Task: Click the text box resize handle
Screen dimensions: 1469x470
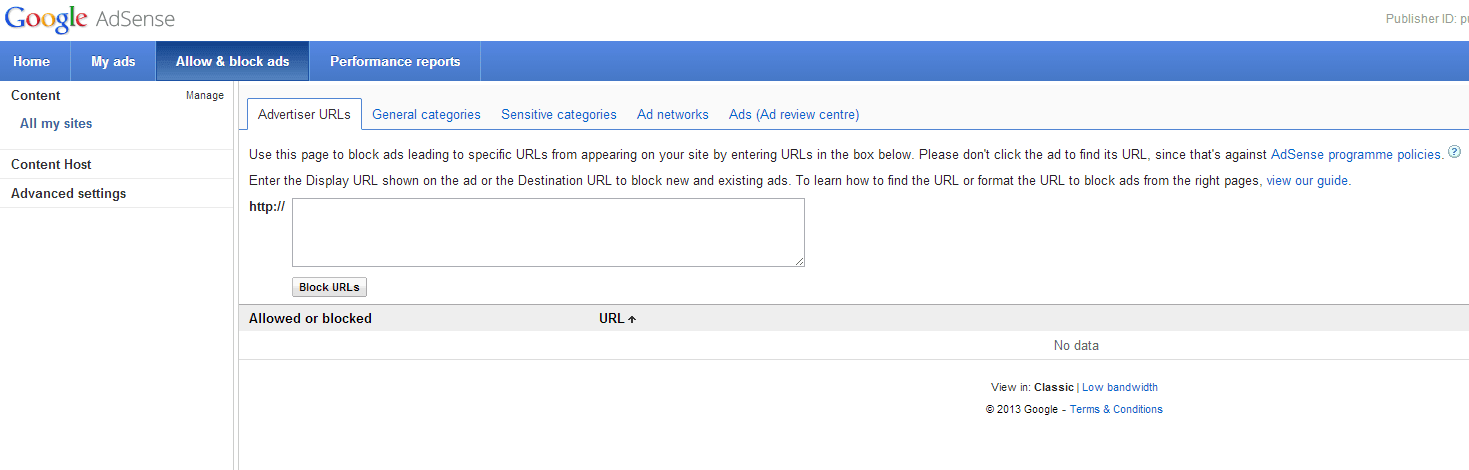Action: (x=799, y=261)
